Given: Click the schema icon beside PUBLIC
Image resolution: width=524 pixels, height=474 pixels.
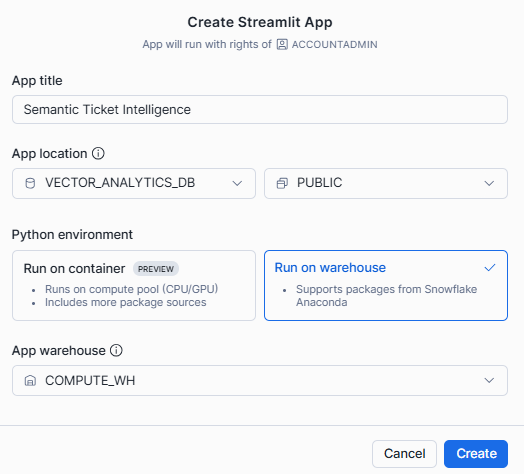Looking at the screenshot, I should click(x=282, y=184).
